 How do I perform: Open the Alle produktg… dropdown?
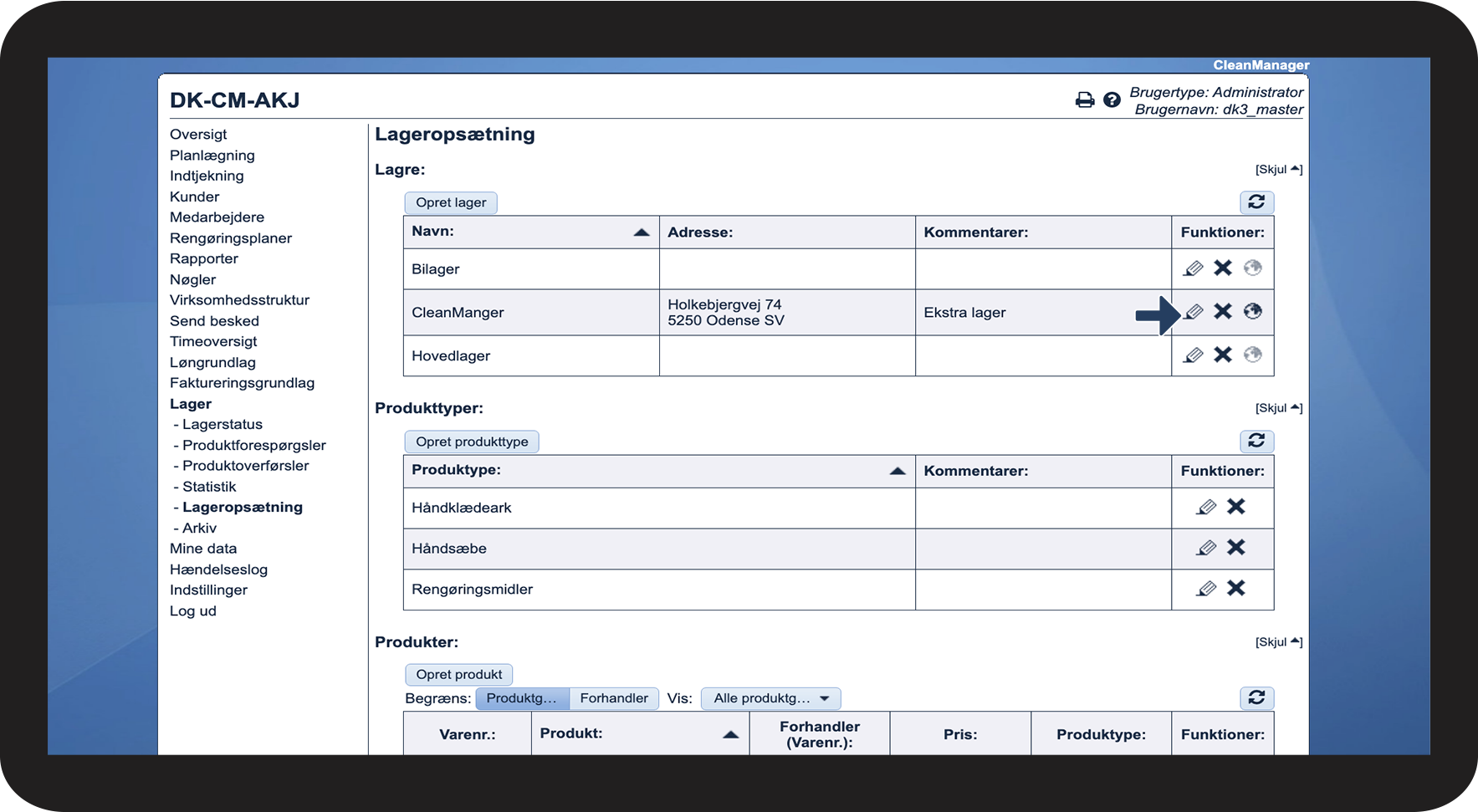click(770, 698)
